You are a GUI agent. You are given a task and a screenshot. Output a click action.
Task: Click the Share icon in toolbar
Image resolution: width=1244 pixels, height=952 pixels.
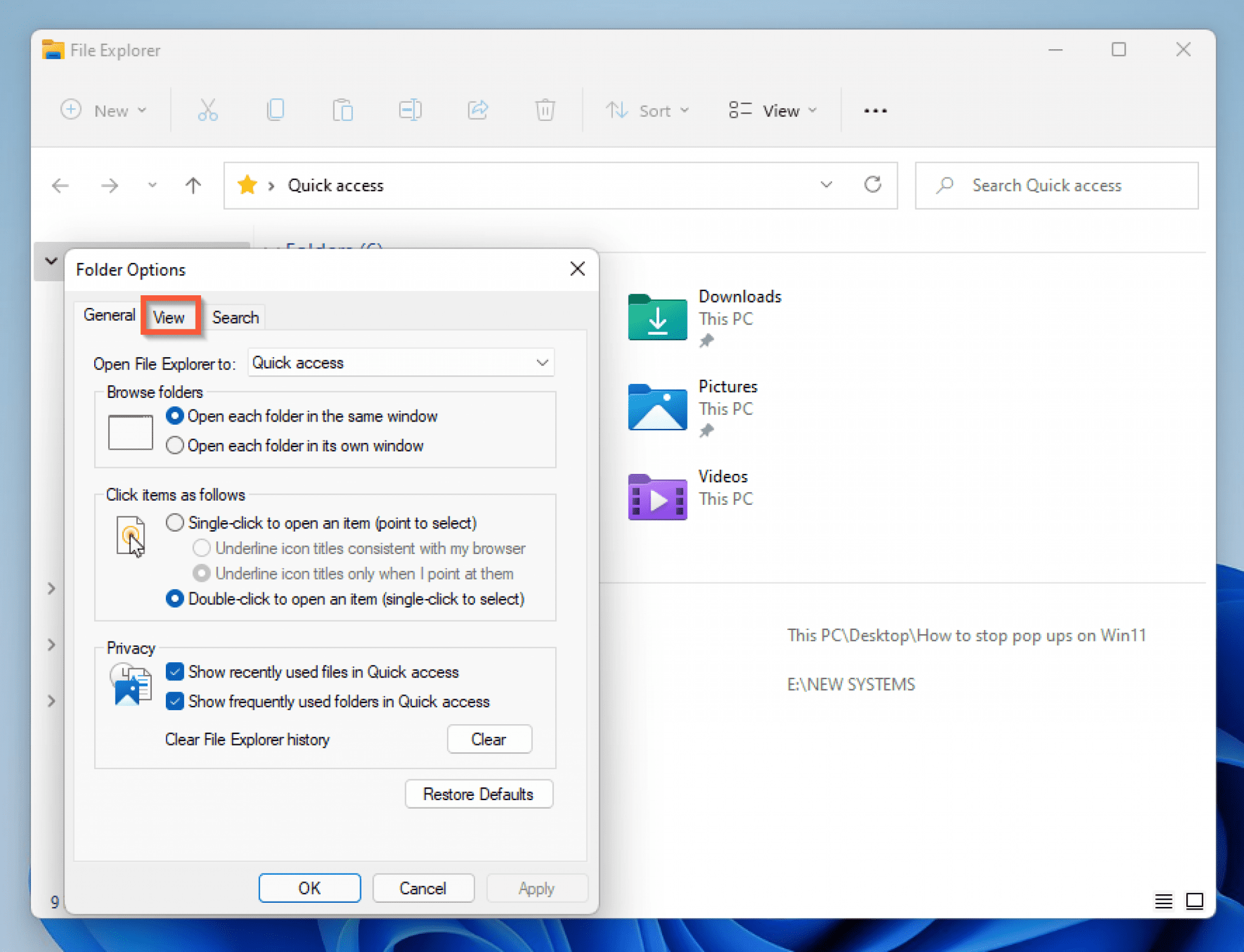pos(478,110)
